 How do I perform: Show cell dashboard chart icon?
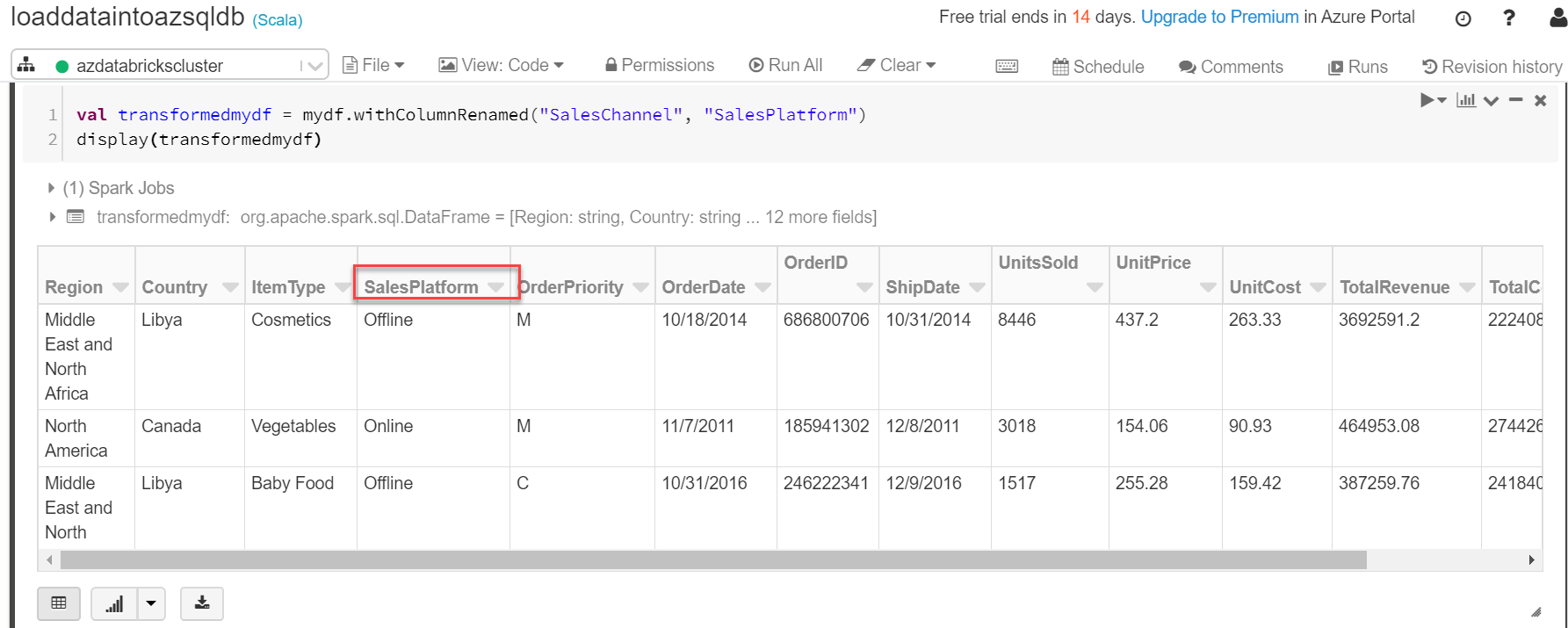[1465, 100]
